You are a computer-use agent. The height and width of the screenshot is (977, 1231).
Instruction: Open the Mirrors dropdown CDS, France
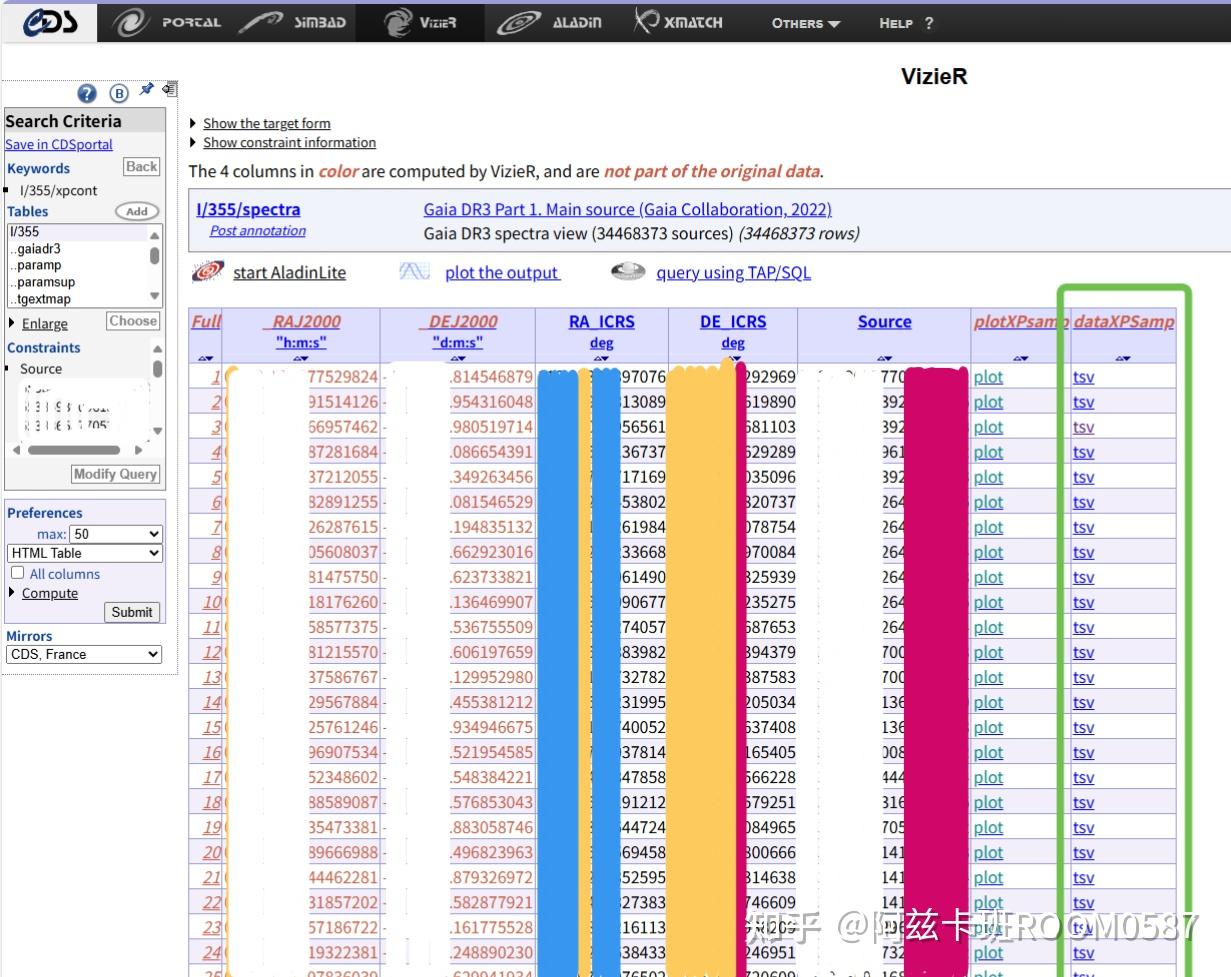coord(84,654)
